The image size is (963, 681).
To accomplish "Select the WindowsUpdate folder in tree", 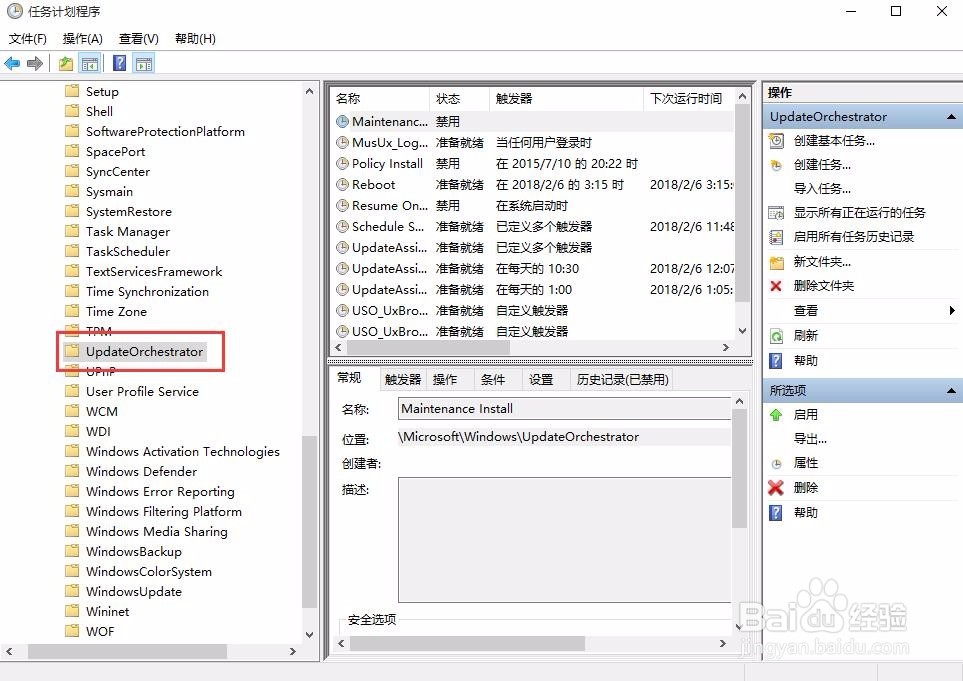I will pyautogui.click(x=134, y=591).
